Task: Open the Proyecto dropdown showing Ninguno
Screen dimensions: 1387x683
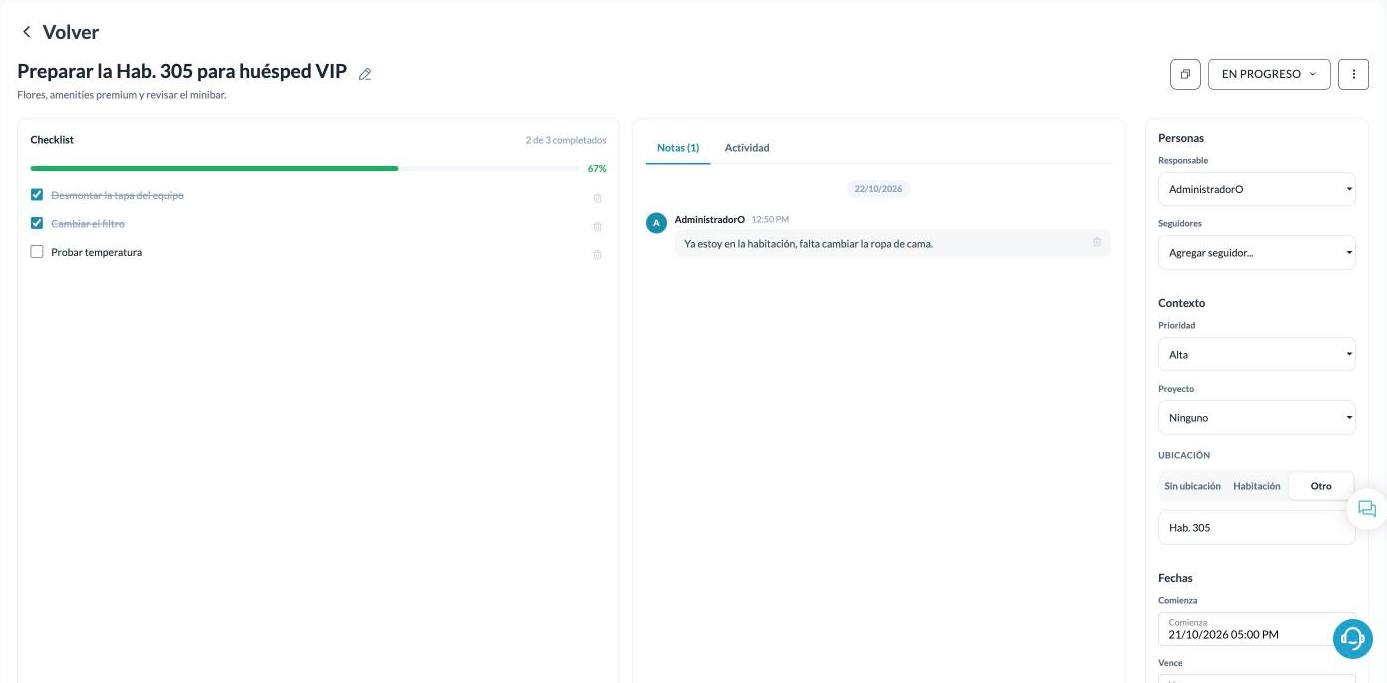Action: [x=1256, y=418]
